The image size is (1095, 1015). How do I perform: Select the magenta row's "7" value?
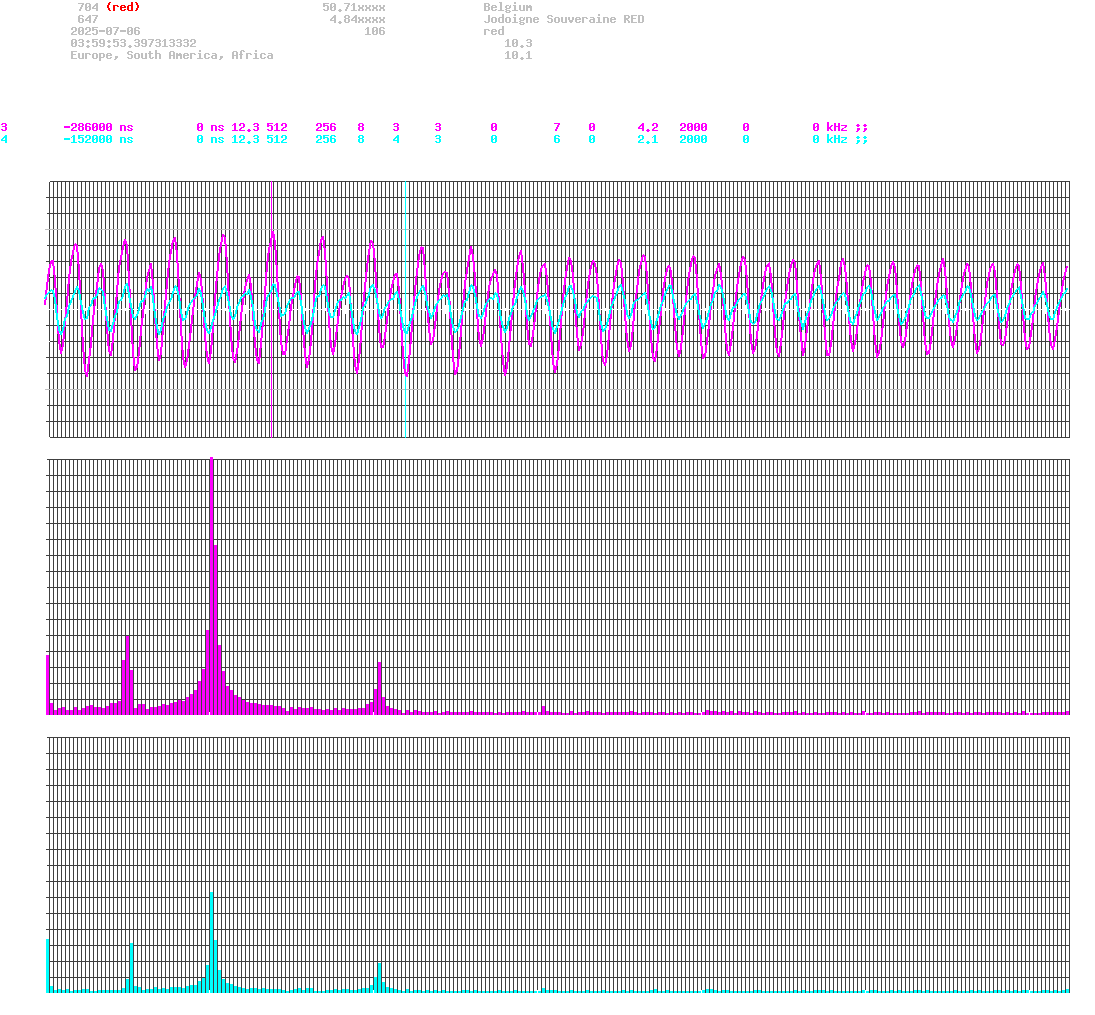pos(557,127)
